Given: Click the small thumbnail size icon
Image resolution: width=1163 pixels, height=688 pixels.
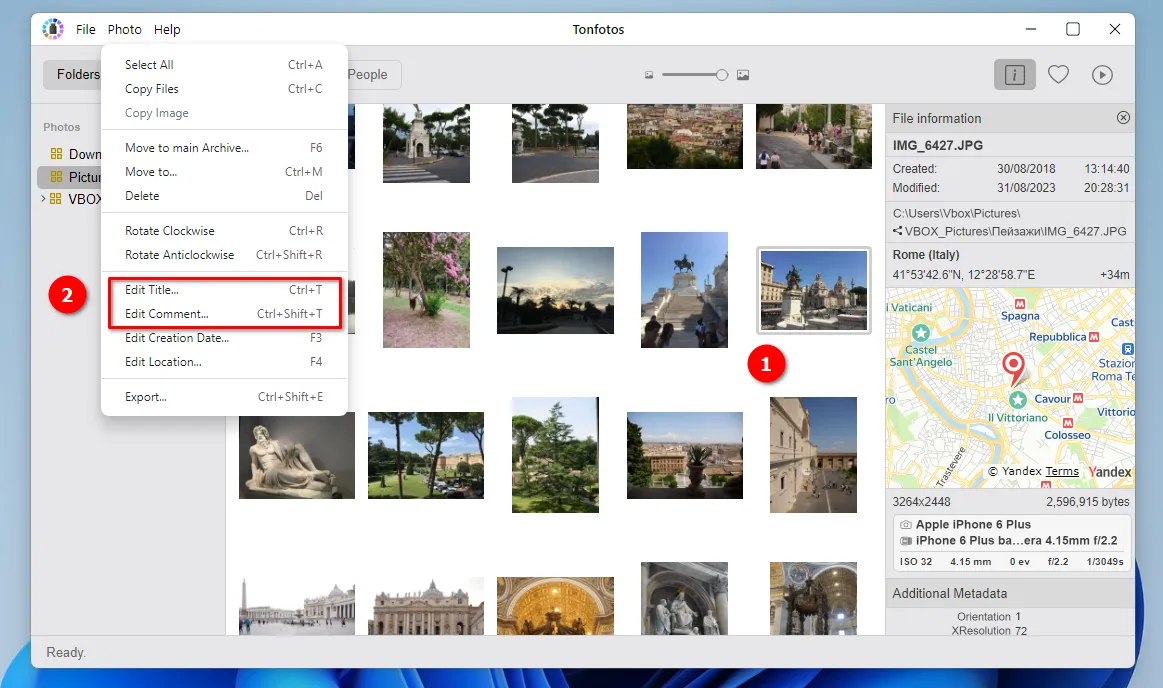Looking at the screenshot, I should tap(649, 75).
